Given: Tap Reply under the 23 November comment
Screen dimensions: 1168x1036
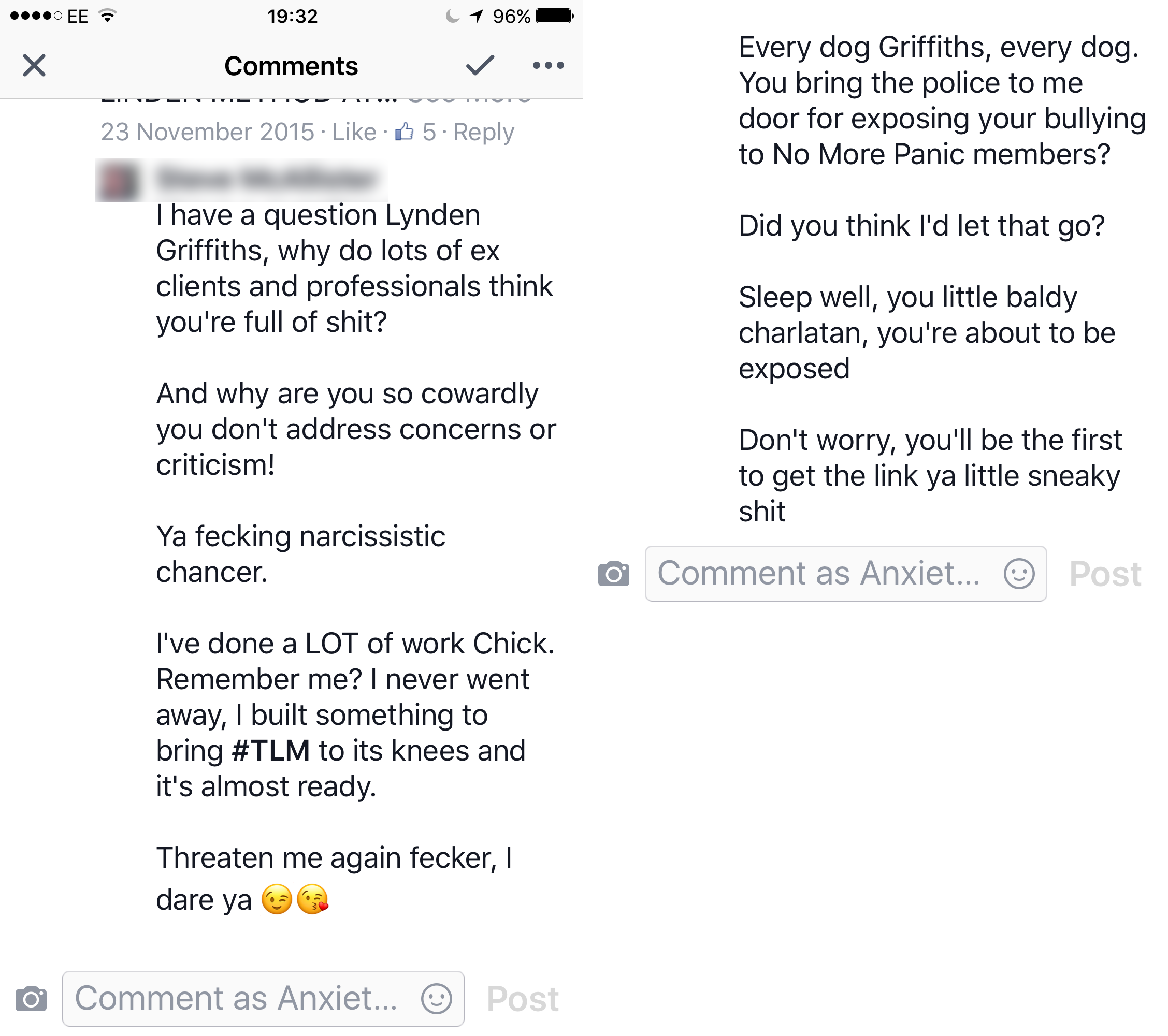Looking at the screenshot, I should pos(483,132).
